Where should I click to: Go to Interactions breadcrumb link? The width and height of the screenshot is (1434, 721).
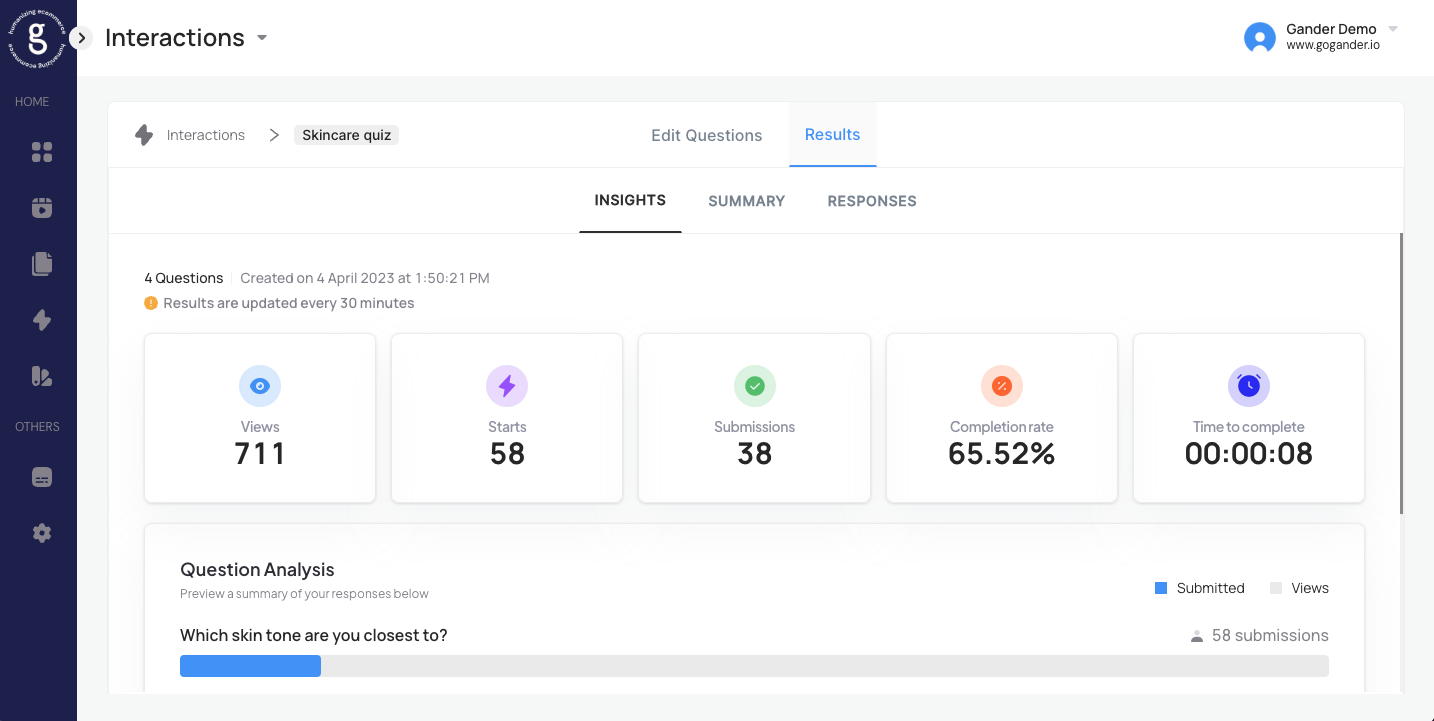206,135
